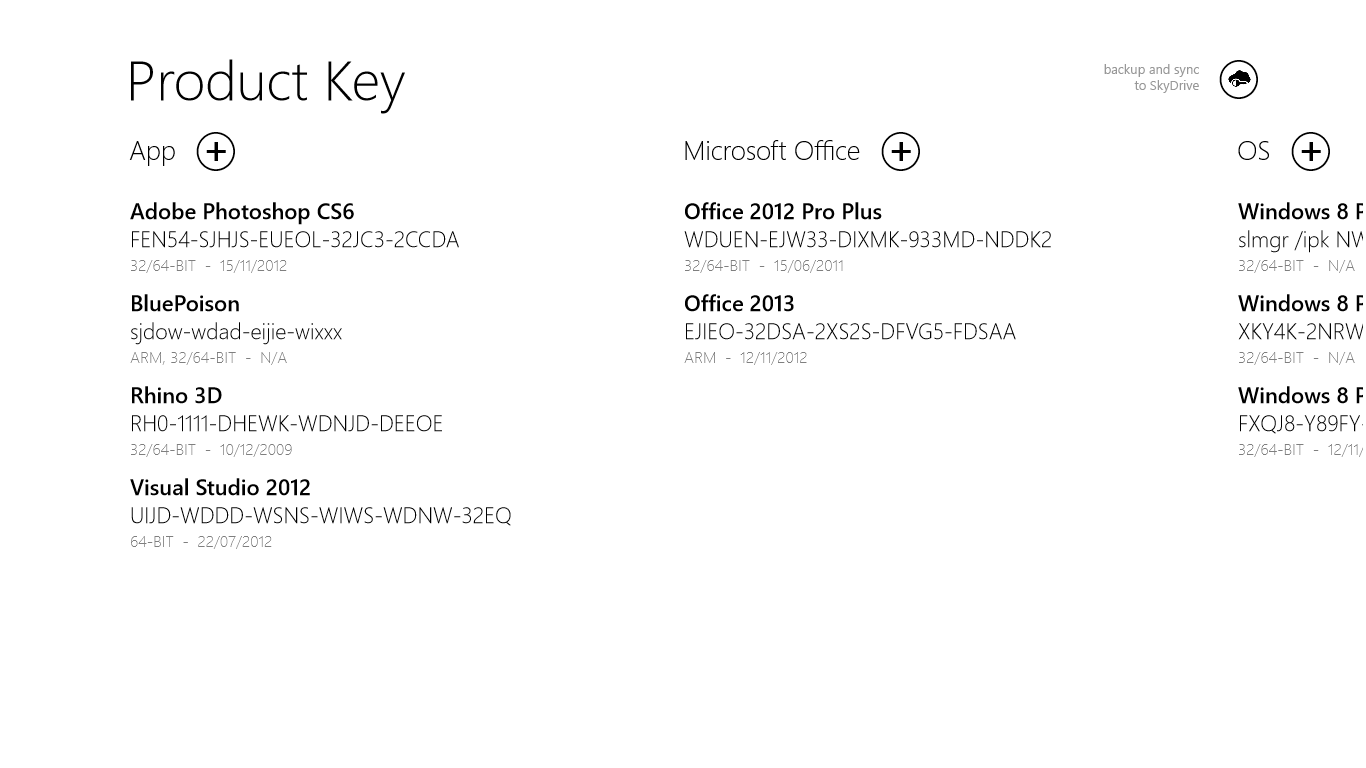Open the Windows 8 entry starting XKY4K

pos(1299,332)
